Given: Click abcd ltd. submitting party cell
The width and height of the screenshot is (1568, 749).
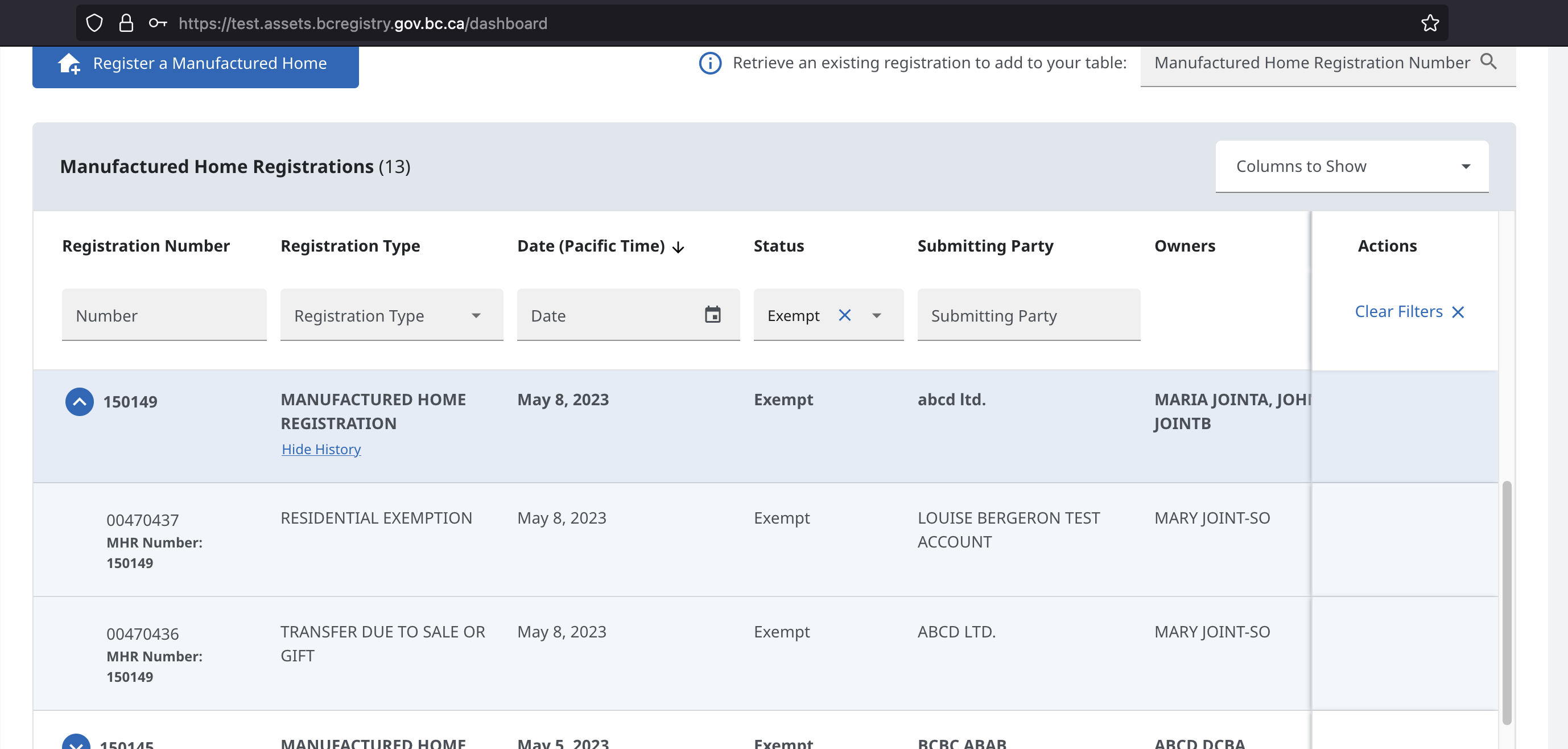Looking at the screenshot, I should [951, 400].
